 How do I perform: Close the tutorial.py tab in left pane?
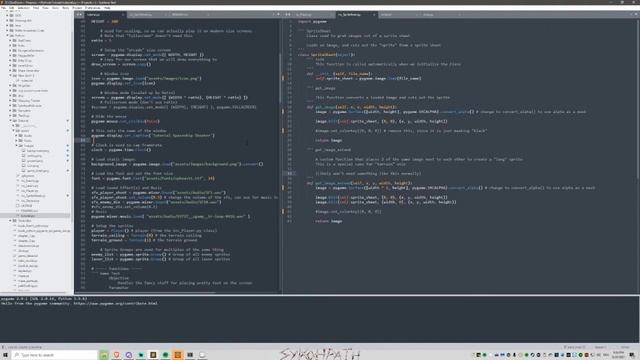click(x=123, y=15)
